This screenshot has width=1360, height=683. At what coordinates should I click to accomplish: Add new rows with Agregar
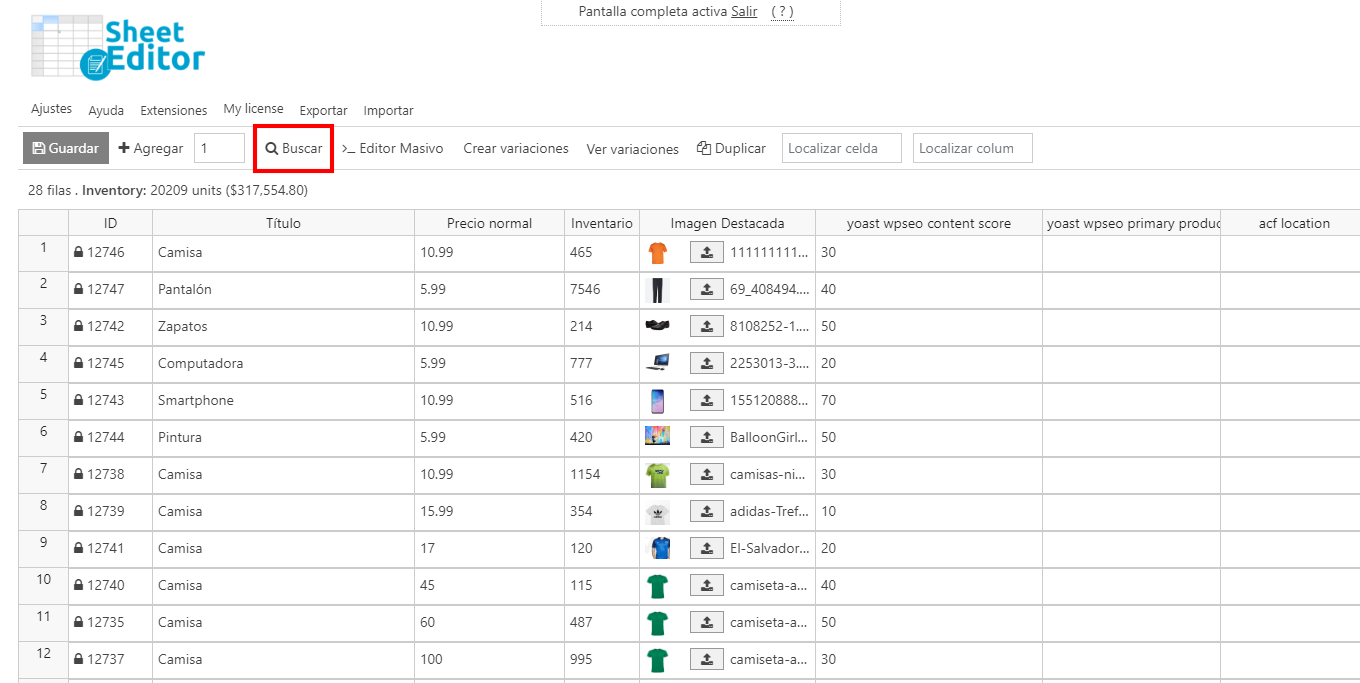tap(151, 148)
